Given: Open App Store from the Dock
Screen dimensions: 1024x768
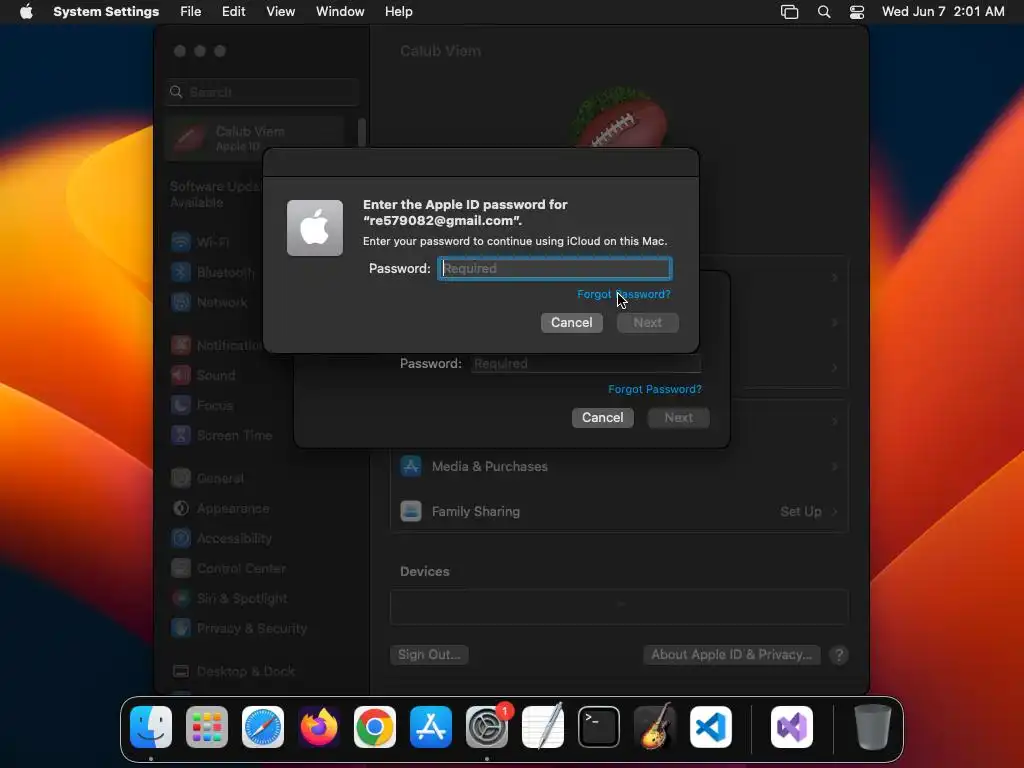Looking at the screenshot, I should click(431, 727).
